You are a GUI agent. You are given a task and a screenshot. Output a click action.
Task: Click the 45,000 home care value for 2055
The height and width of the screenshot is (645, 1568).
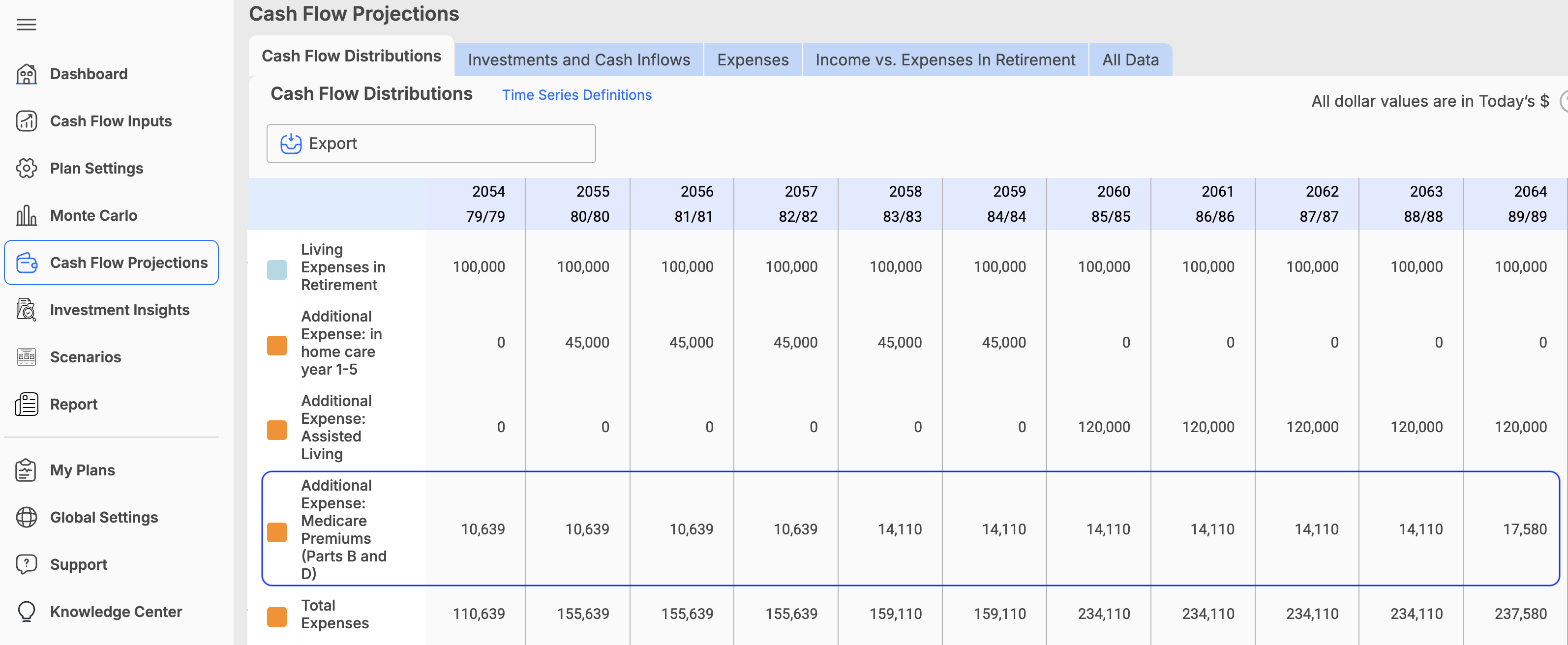pos(587,343)
